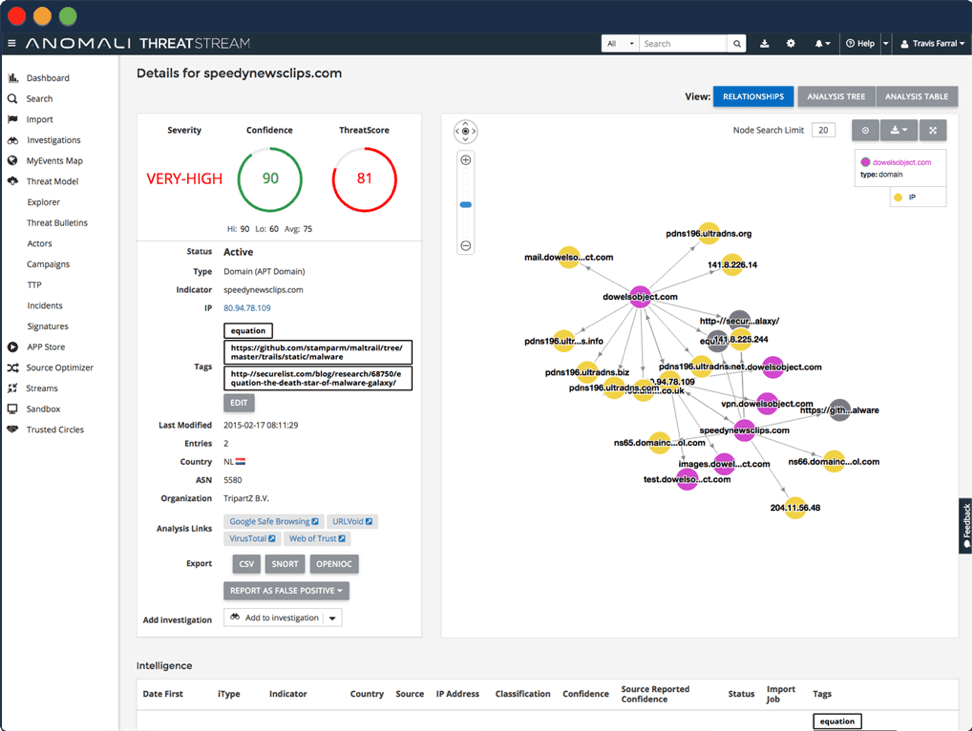Switch to Relationships view

pos(753,97)
